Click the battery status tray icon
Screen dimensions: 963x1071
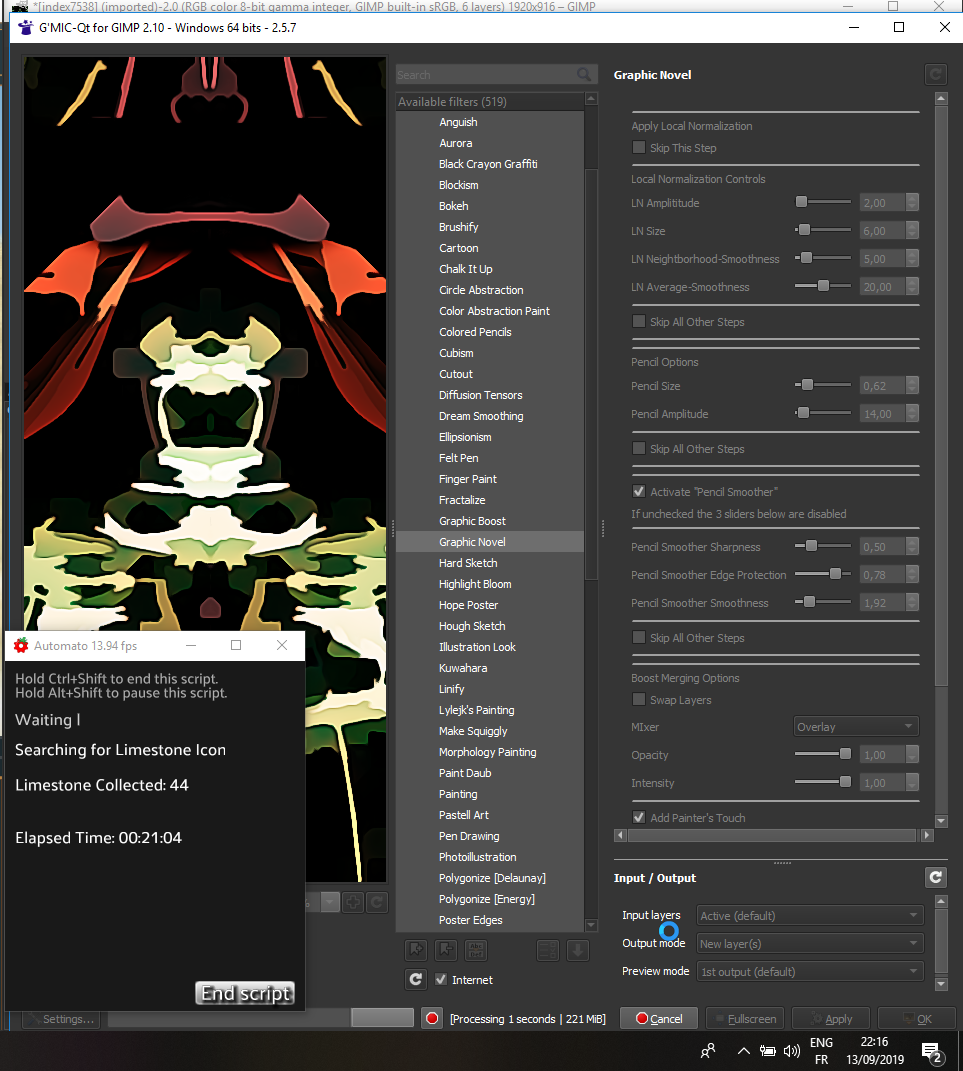(x=768, y=1051)
